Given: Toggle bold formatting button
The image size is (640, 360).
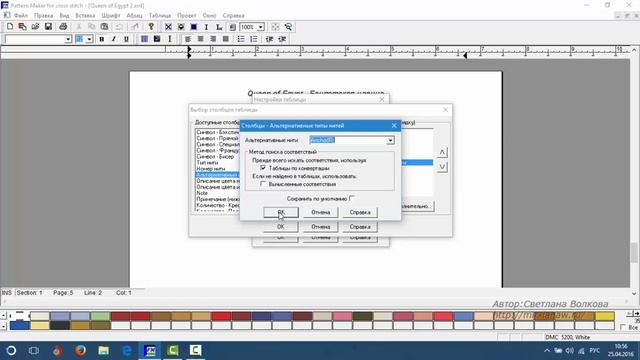Looking at the screenshot, I should tap(102, 39).
